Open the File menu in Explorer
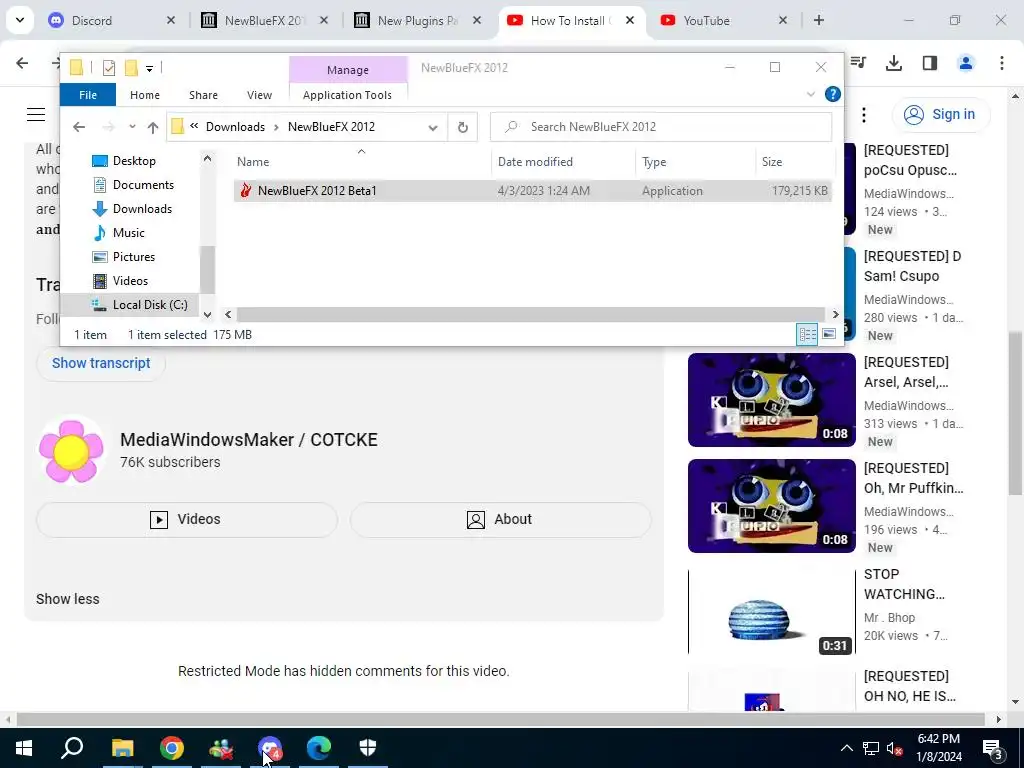Viewport: 1024px width, 768px height. click(x=88, y=95)
